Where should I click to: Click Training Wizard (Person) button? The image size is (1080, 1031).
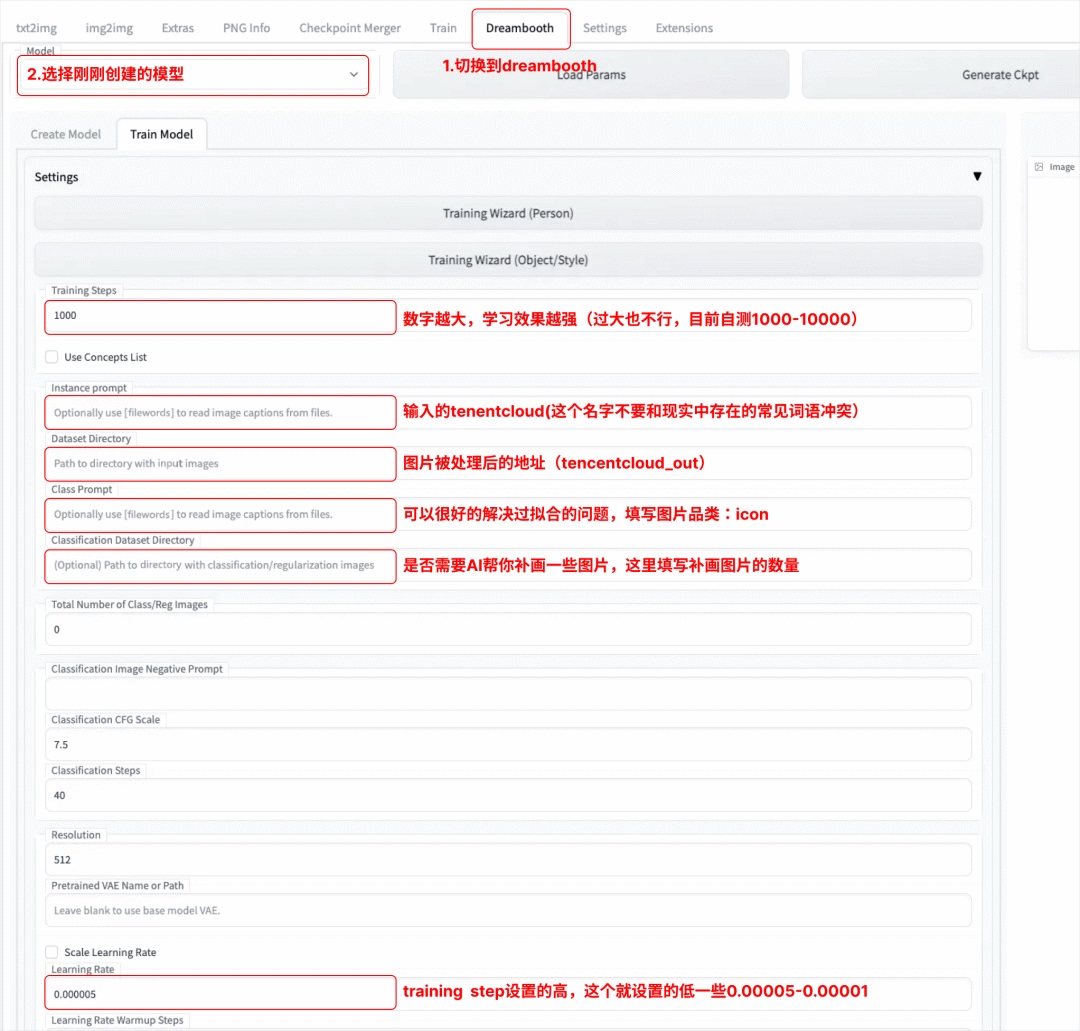click(x=508, y=213)
